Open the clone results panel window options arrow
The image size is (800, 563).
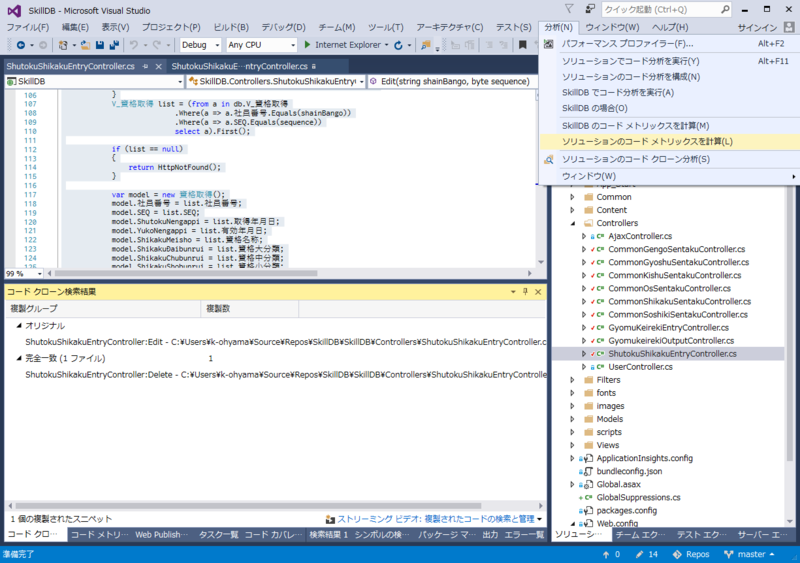(x=513, y=291)
